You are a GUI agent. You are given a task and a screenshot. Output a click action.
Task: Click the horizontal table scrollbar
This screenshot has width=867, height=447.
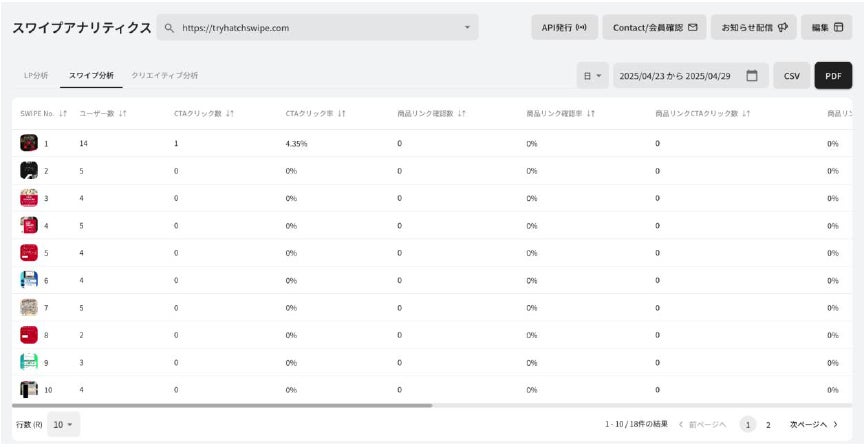pos(222,405)
